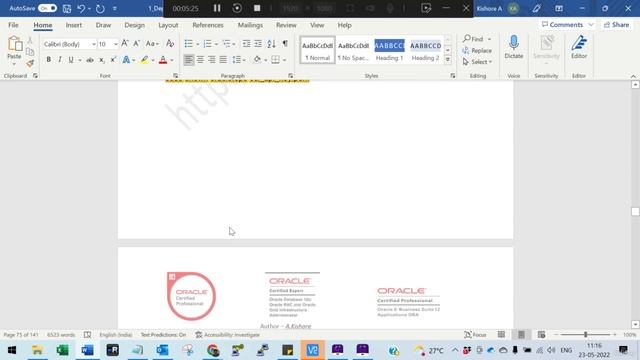Screen dimensions: 640x360
Task: Click the Save icon in title bar
Action: 67,8
